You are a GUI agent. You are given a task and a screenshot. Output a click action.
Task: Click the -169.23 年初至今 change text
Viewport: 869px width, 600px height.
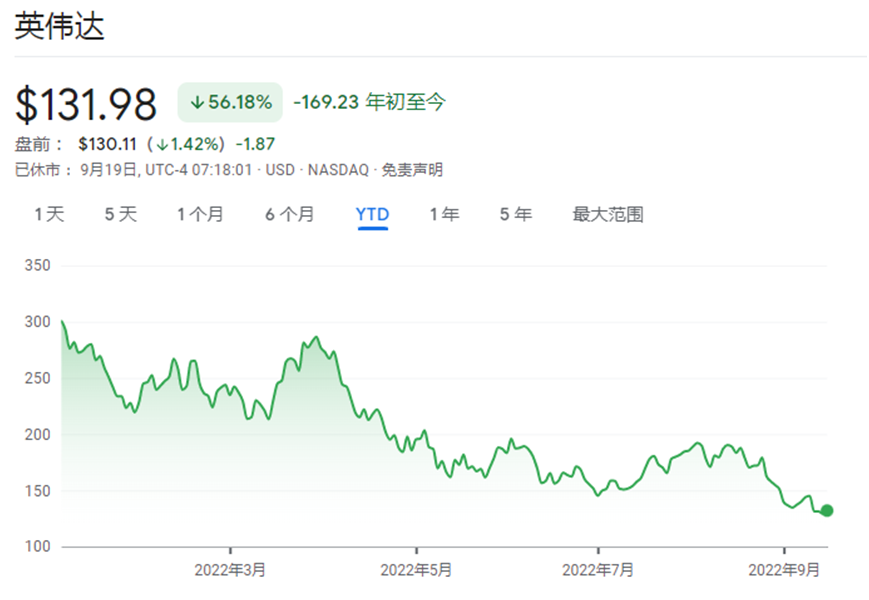tap(369, 102)
